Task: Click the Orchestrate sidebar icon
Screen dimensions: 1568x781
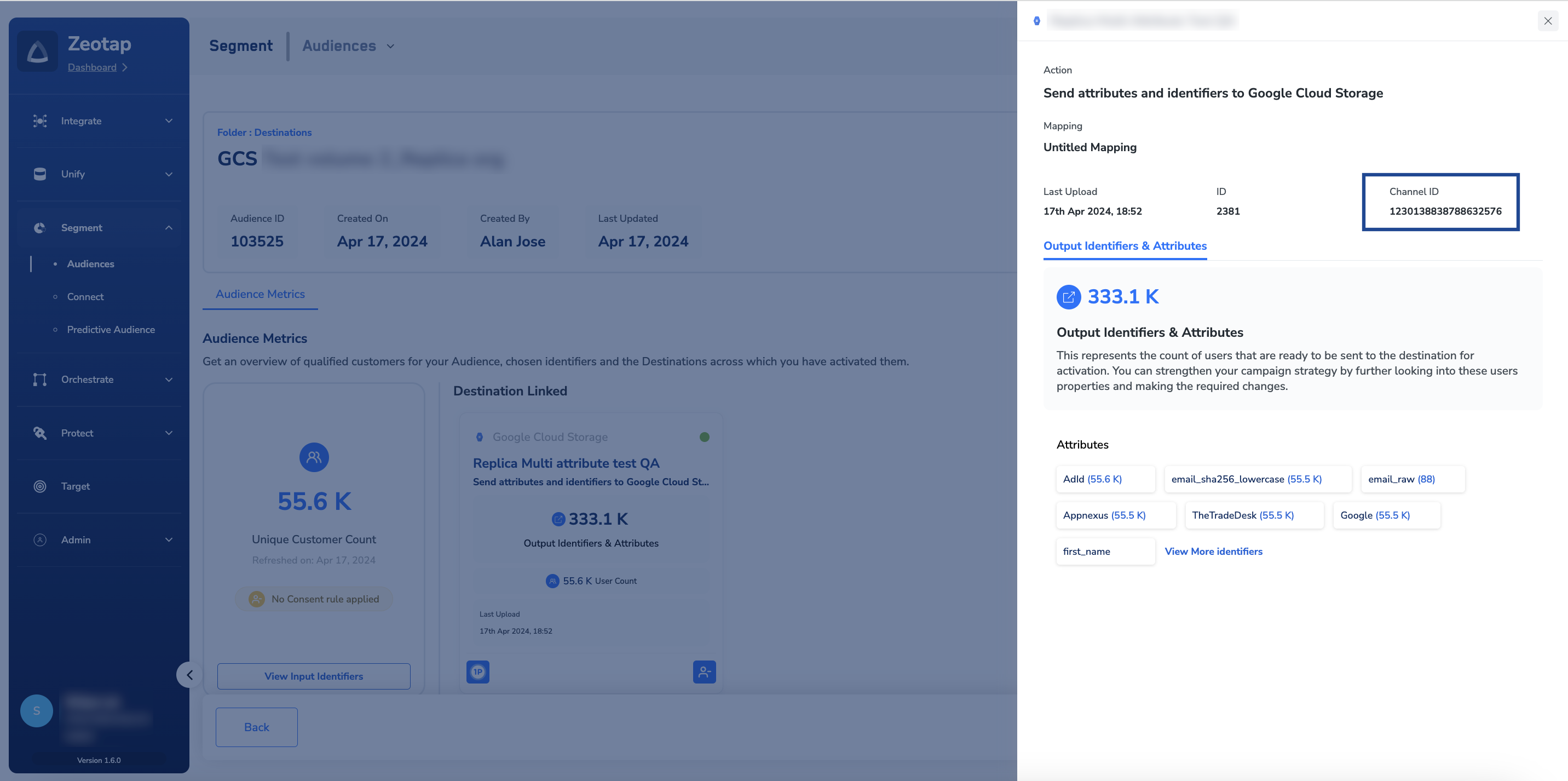Action: (40, 380)
